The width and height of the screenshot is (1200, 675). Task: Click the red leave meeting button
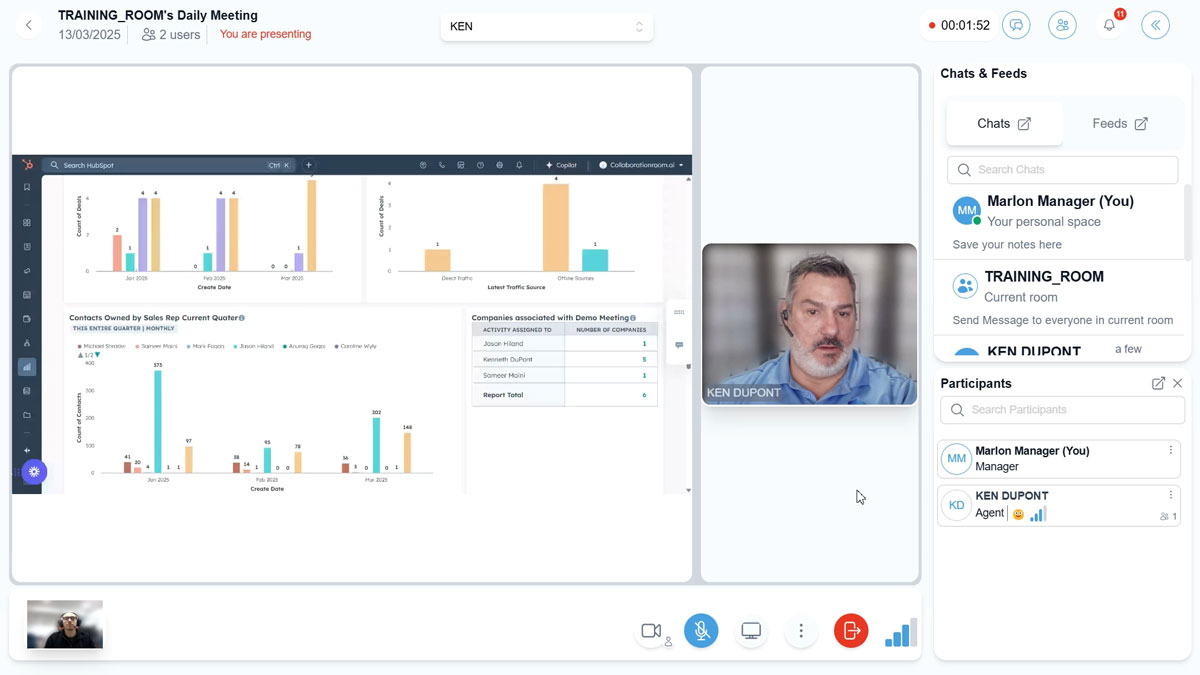point(851,630)
